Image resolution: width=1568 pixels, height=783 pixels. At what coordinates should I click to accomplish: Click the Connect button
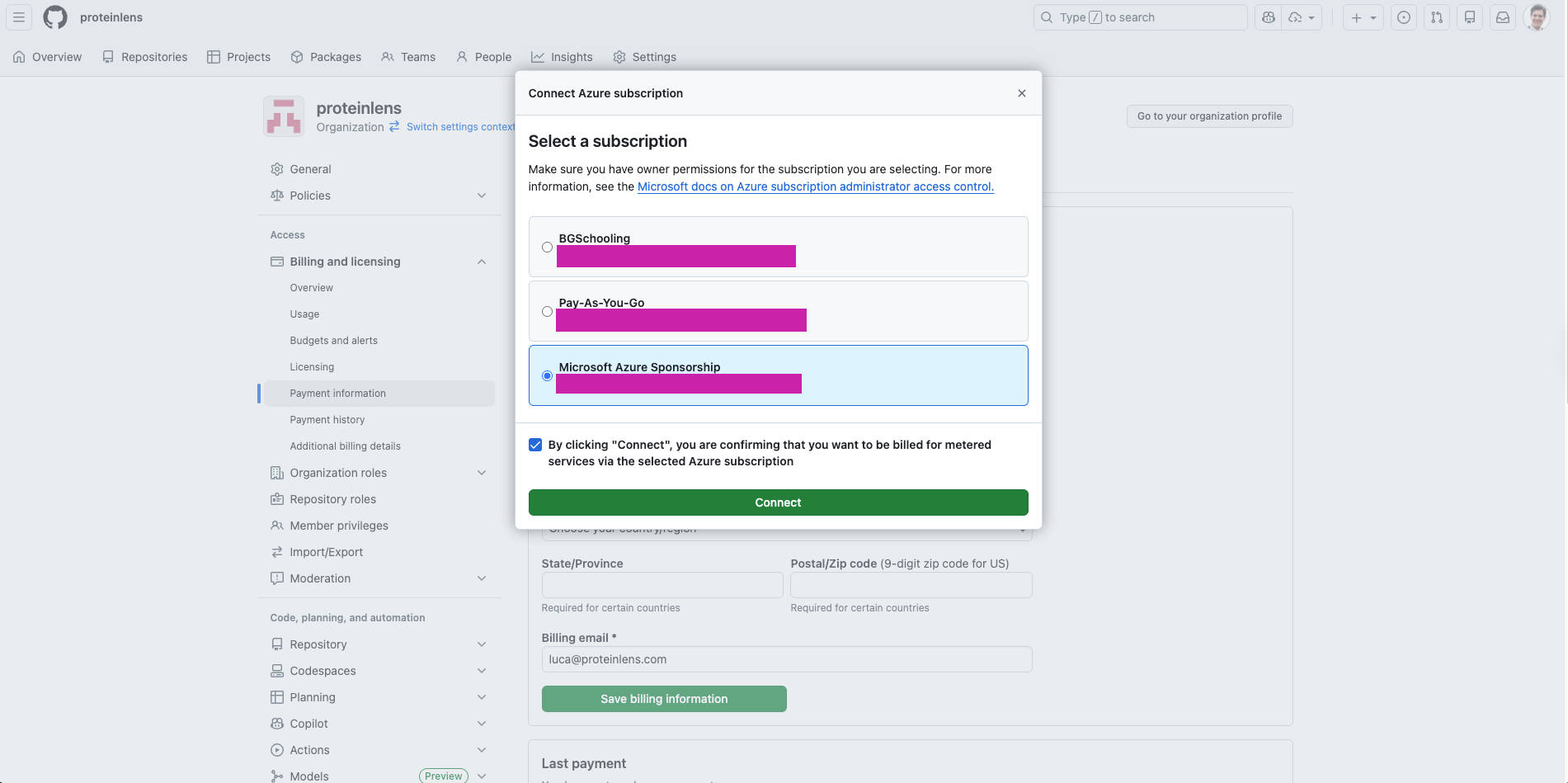[x=778, y=502]
